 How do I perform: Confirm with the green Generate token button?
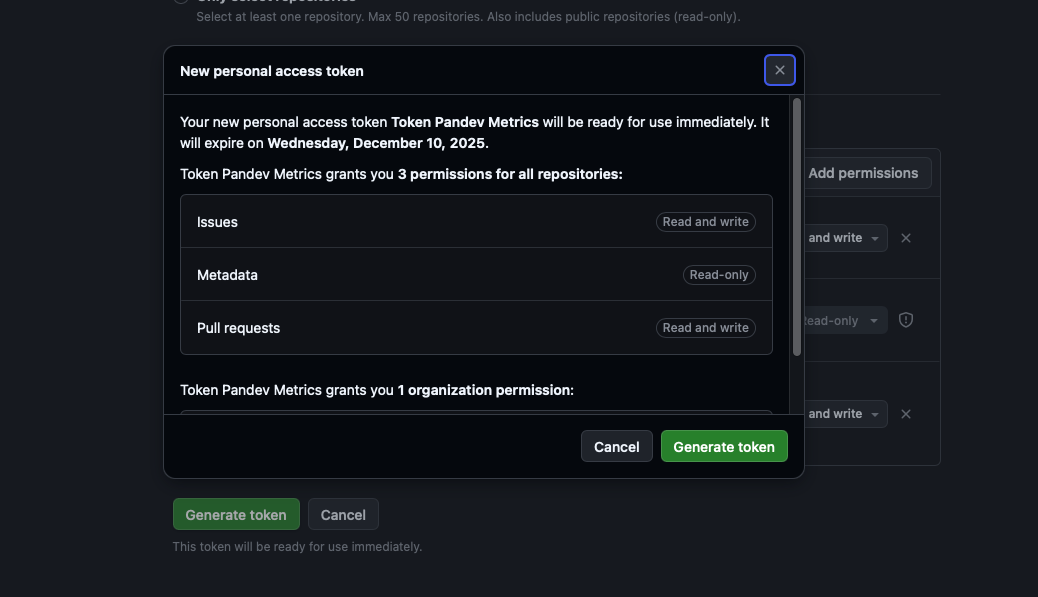pos(724,446)
